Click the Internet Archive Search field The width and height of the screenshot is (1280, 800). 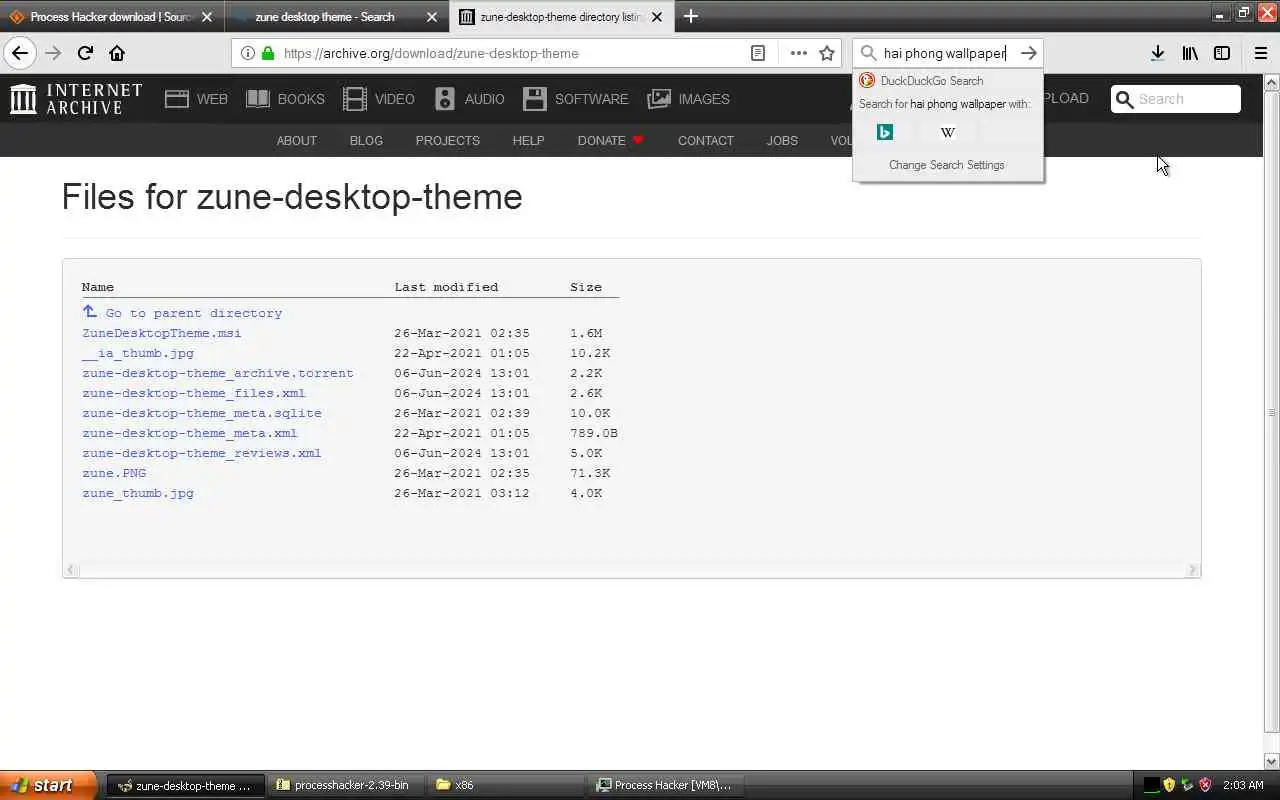coord(1176,99)
